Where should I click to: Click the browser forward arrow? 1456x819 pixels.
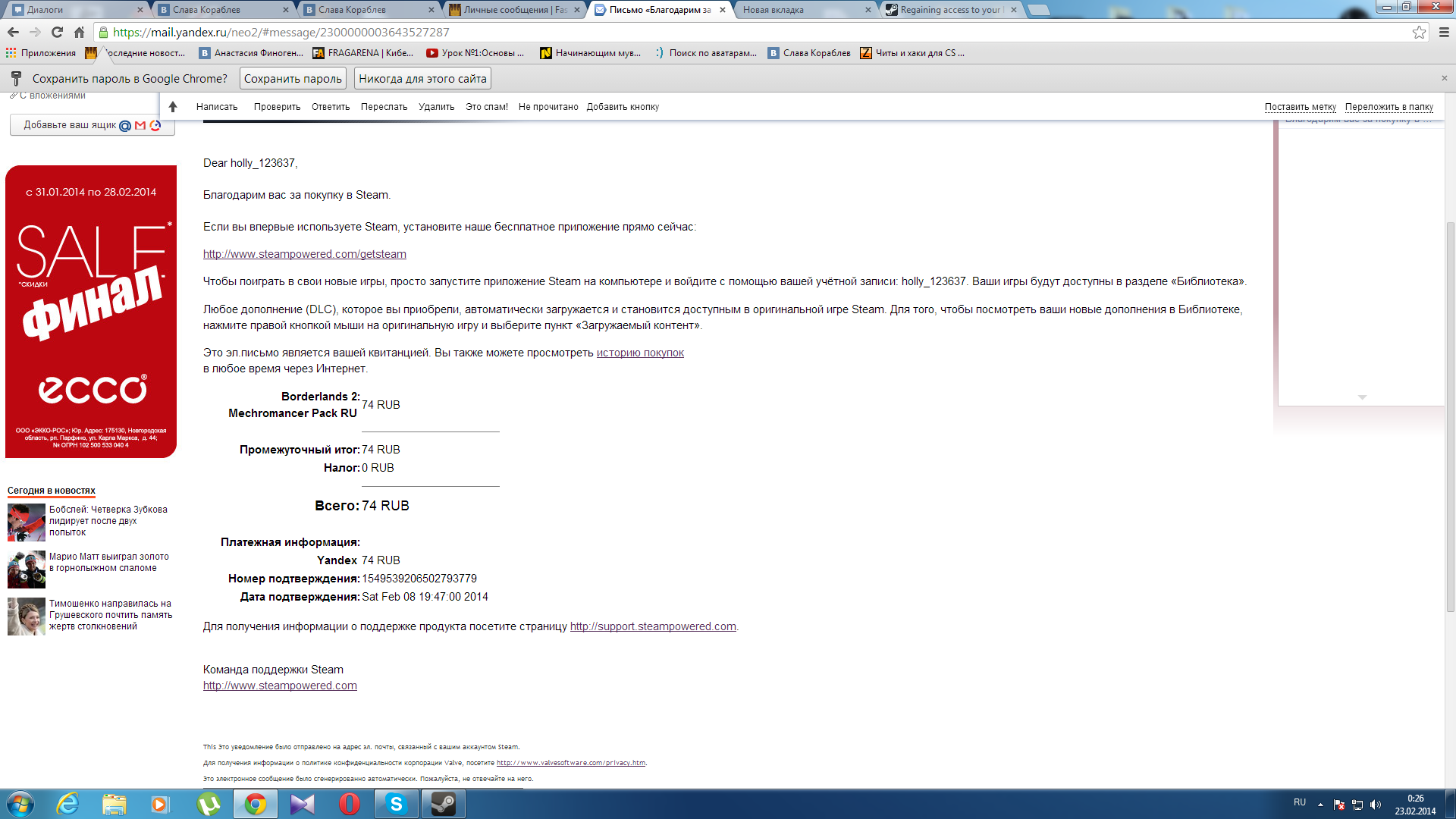[35, 32]
